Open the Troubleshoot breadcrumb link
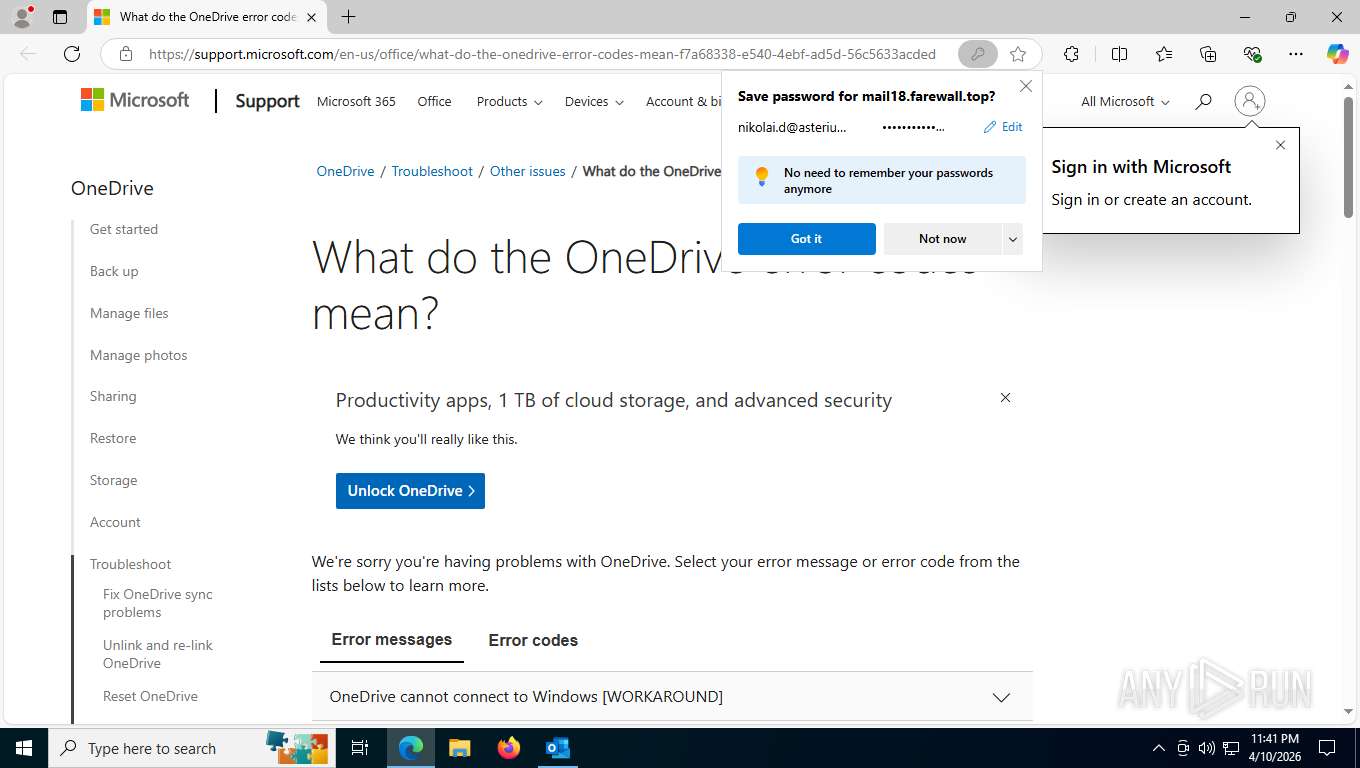Viewport: 1360px width, 768px height. coord(432,171)
